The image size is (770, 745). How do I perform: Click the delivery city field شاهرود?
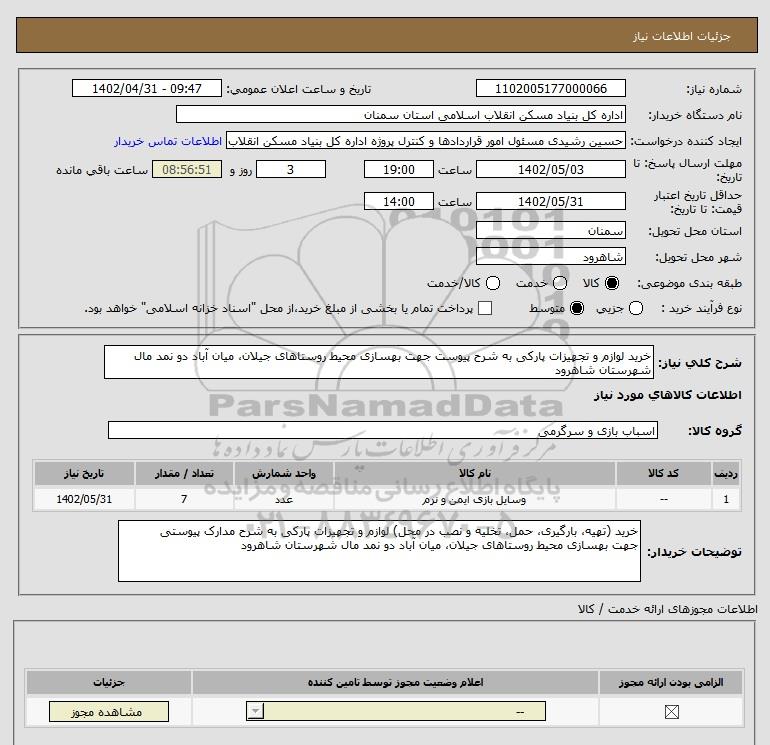coord(550,256)
